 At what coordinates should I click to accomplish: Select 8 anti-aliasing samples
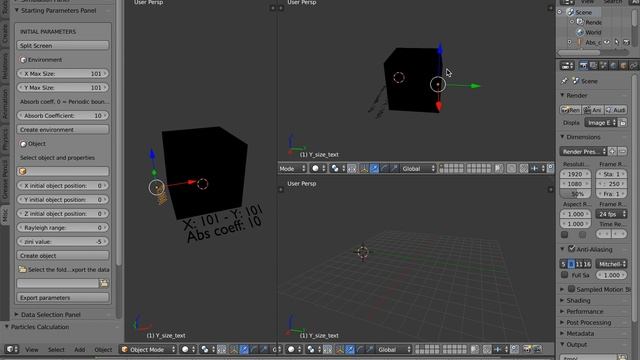coord(571,264)
